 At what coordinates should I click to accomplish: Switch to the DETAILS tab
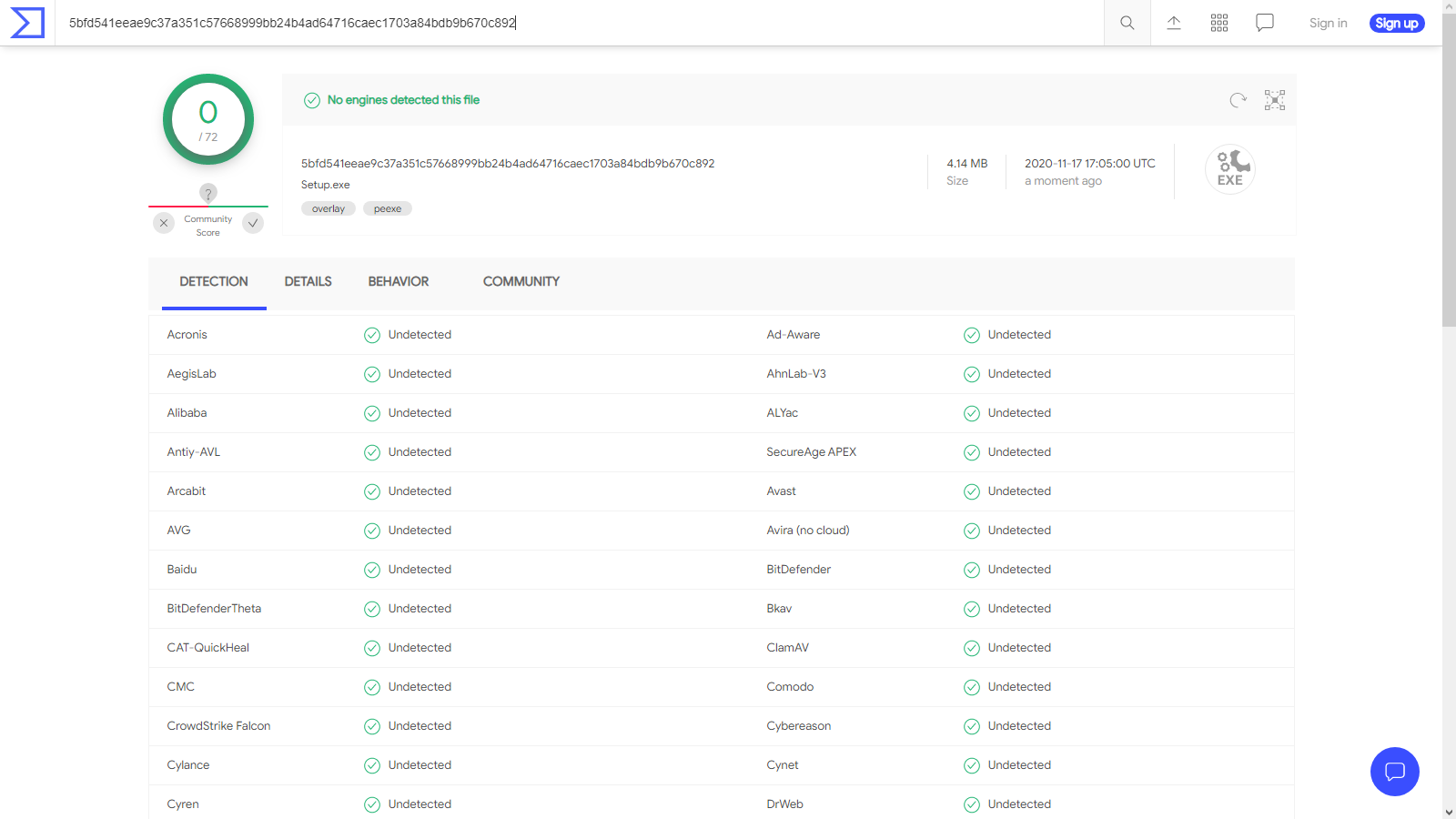click(x=308, y=282)
